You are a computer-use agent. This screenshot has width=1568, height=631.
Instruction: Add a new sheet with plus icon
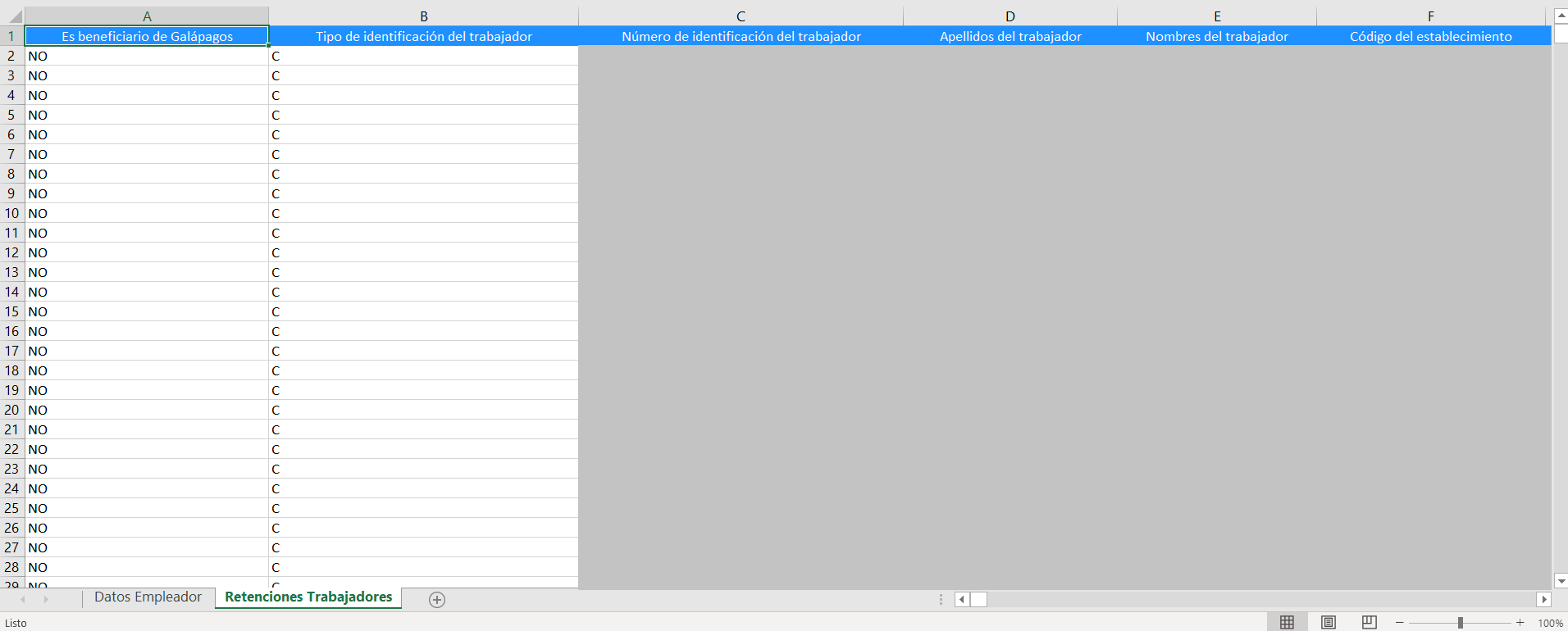point(437,600)
